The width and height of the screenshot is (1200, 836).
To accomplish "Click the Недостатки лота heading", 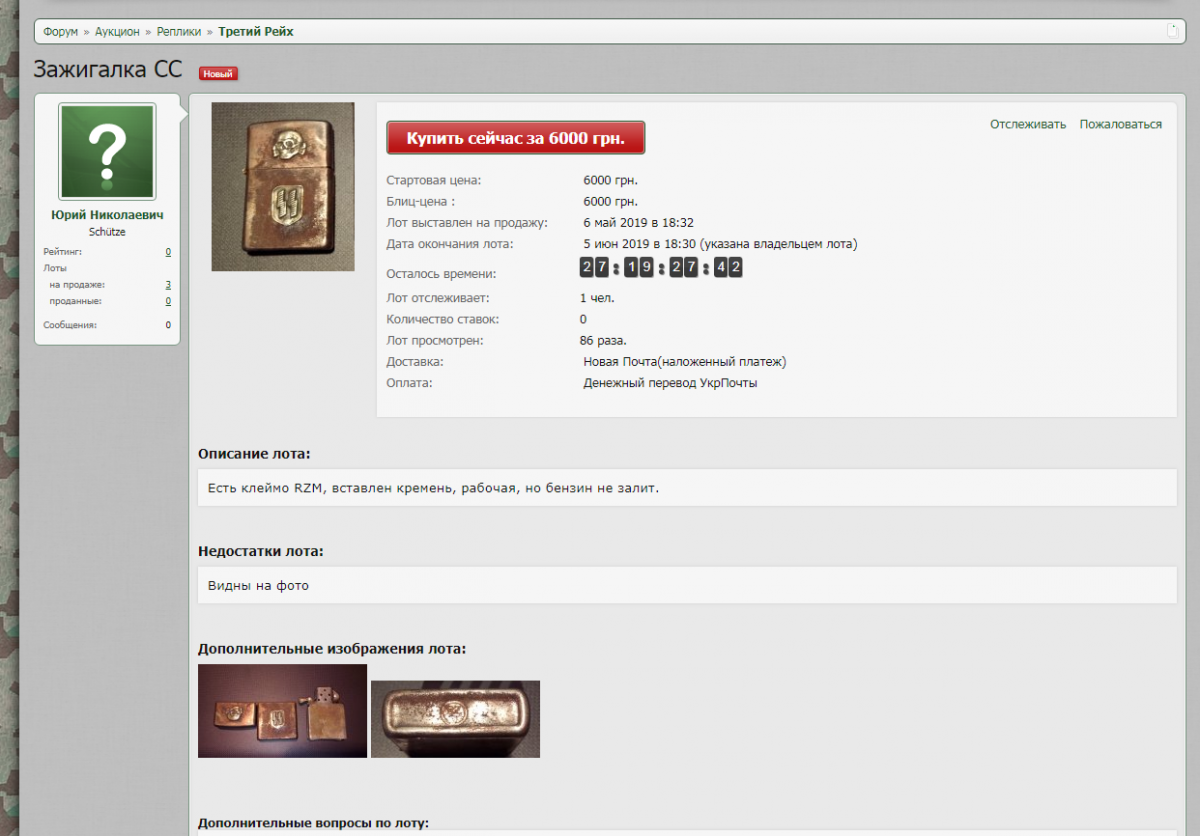I will [x=260, y=551].
